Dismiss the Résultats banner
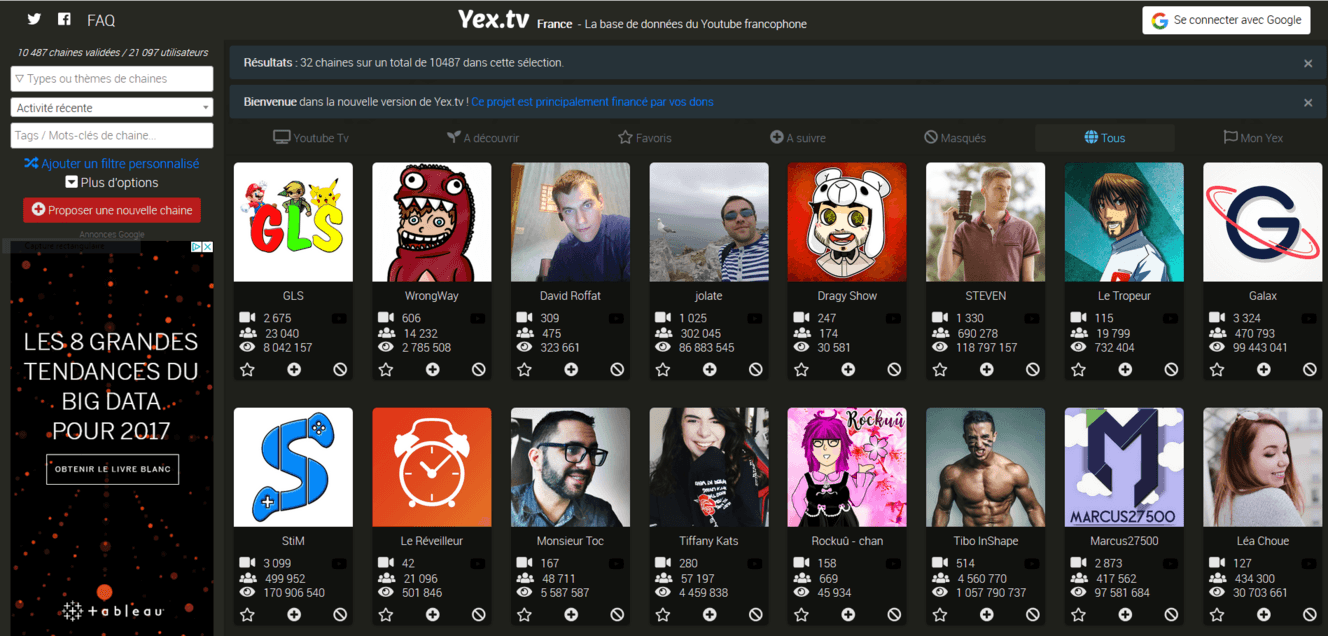 1308,63
